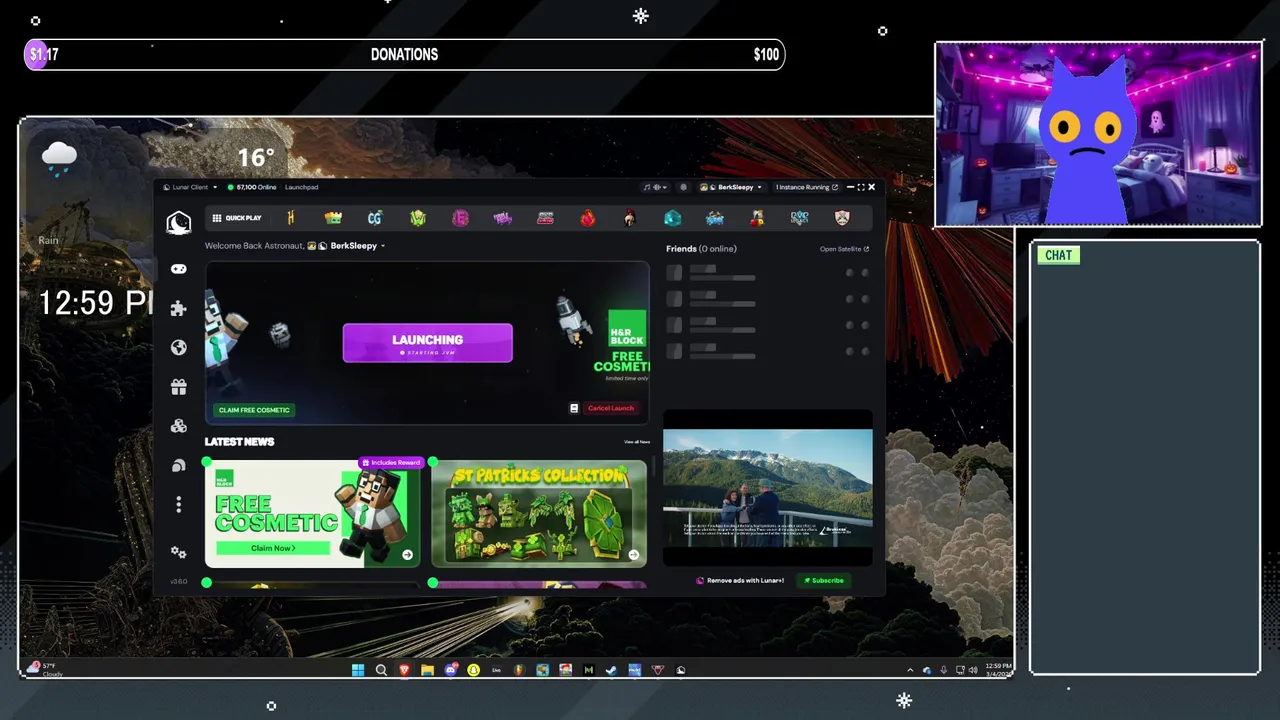Image resolution: width=1280 pixels, height=720 pixels.
Task: Select the CG Quick Play server icon
Action: tap(375, 218)
